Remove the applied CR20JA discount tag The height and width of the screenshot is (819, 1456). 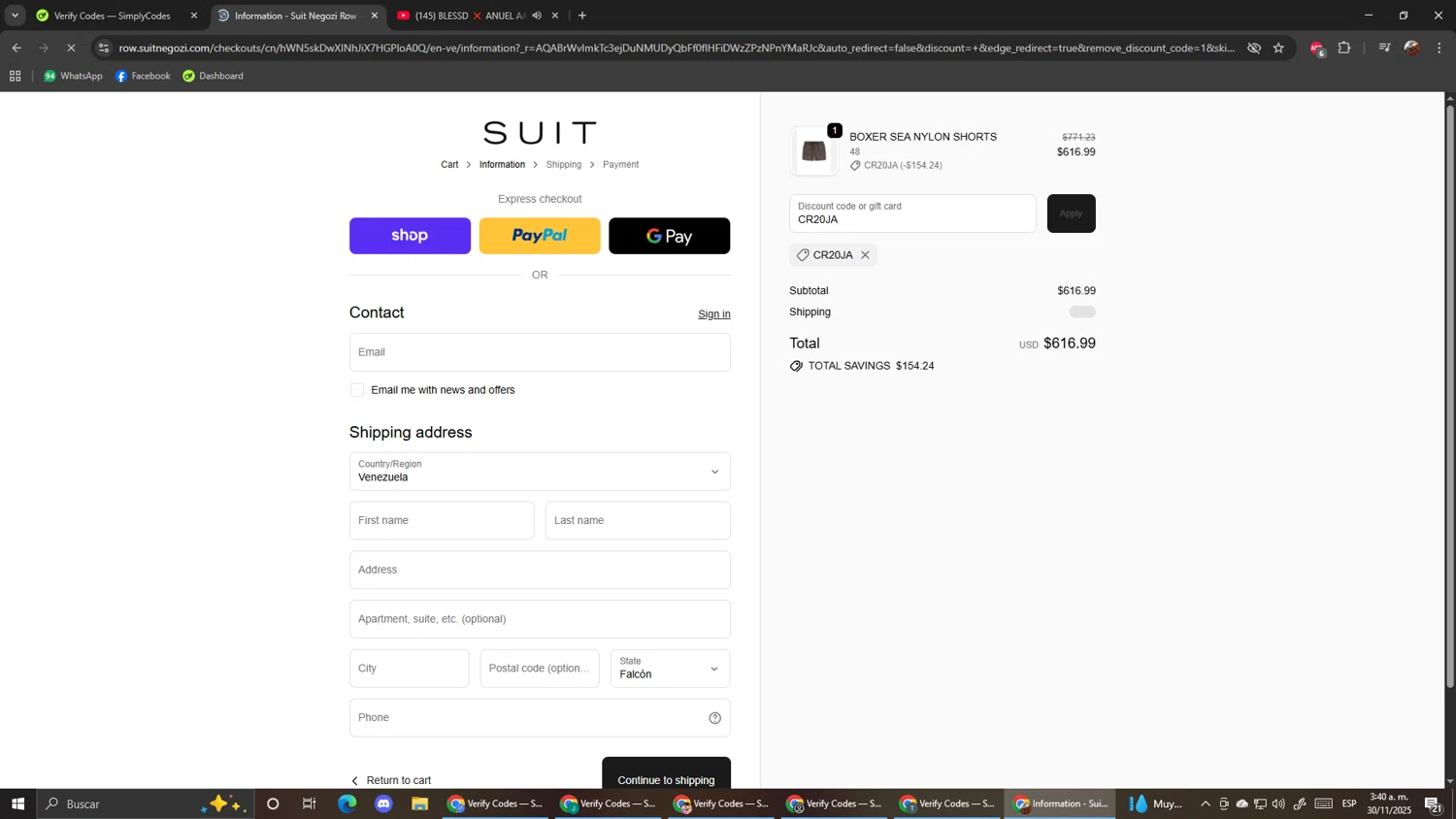click(865, 255)
